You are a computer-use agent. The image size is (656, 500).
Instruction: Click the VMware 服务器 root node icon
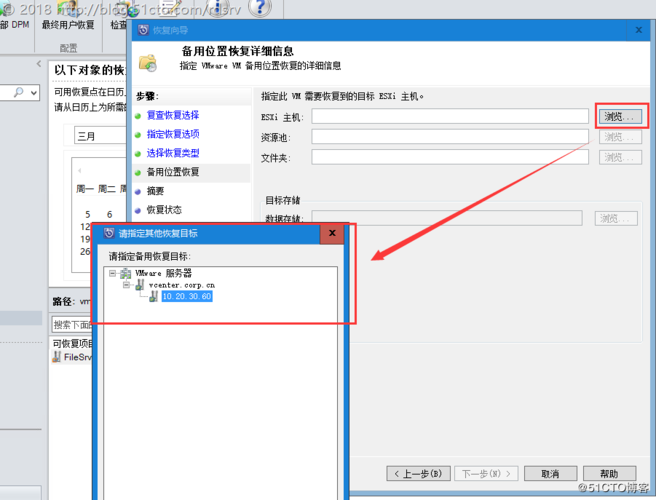(125, 272)
